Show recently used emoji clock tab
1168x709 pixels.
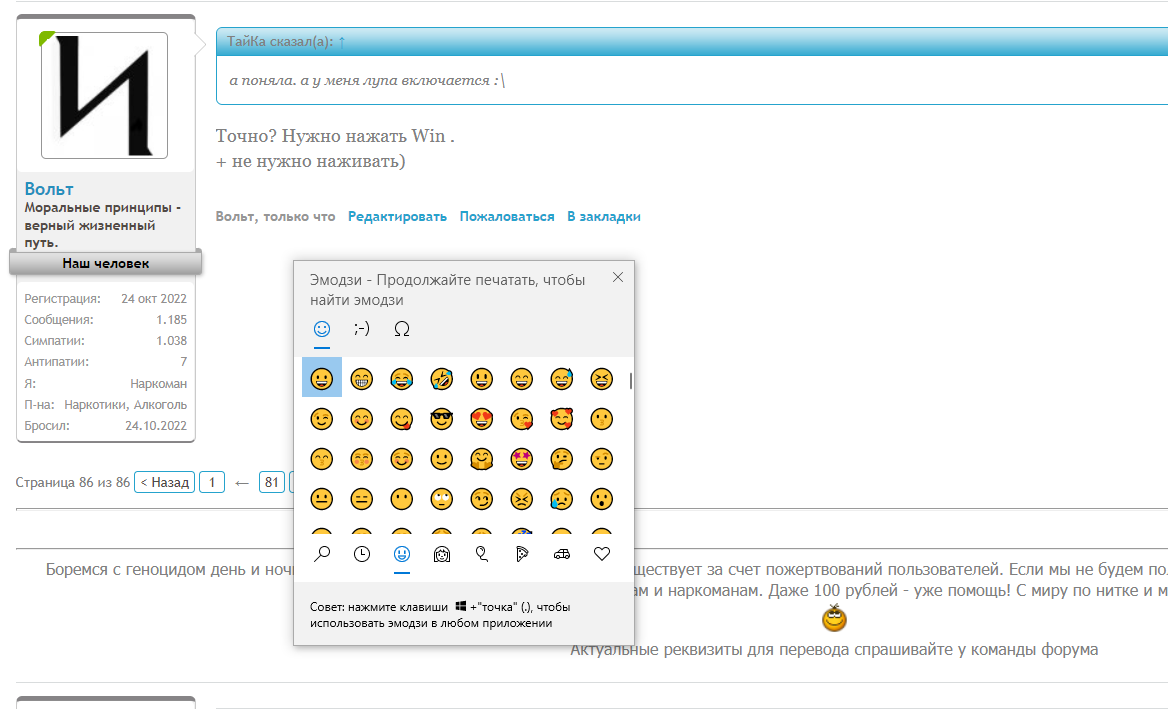click(x=362, y=554)
